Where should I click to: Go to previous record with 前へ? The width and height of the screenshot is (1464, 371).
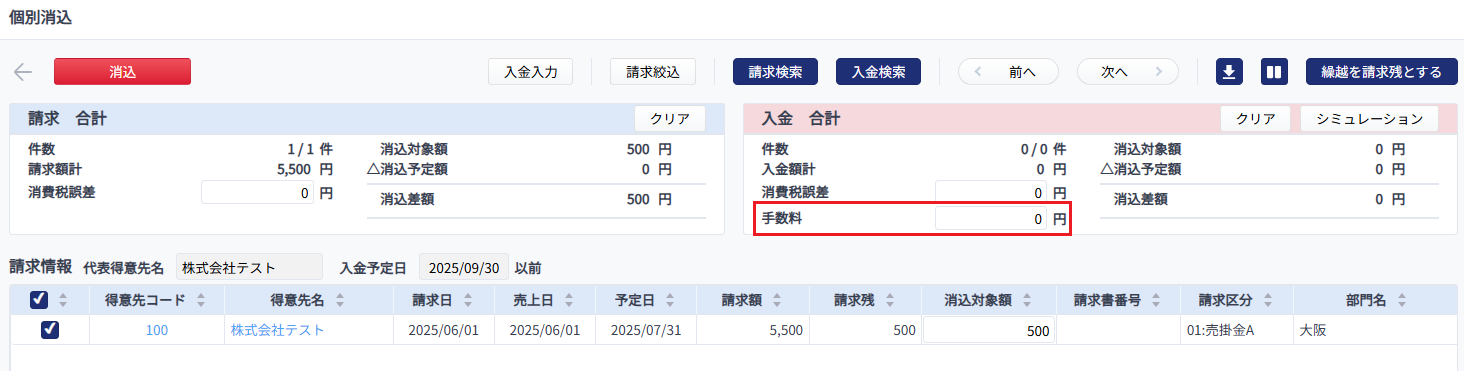click(x=1008, y=71)
